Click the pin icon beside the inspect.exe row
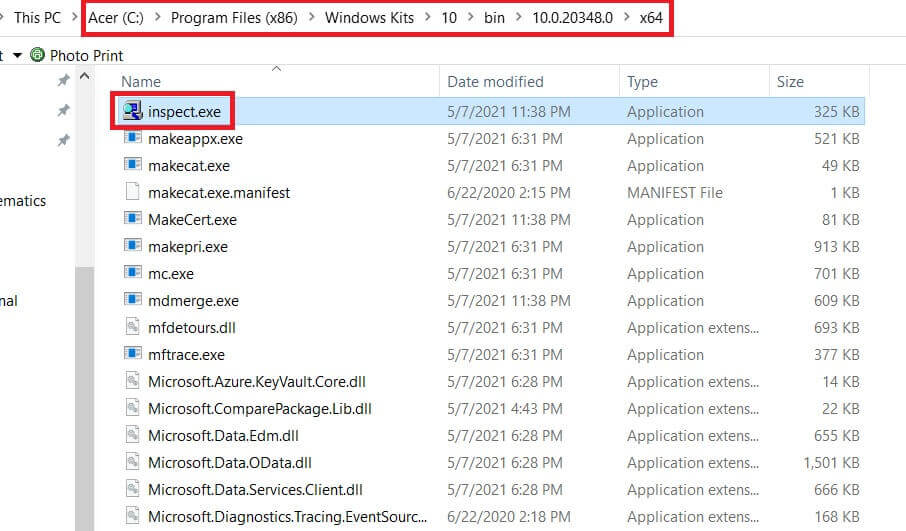906x531 pixels. (64, 110)
